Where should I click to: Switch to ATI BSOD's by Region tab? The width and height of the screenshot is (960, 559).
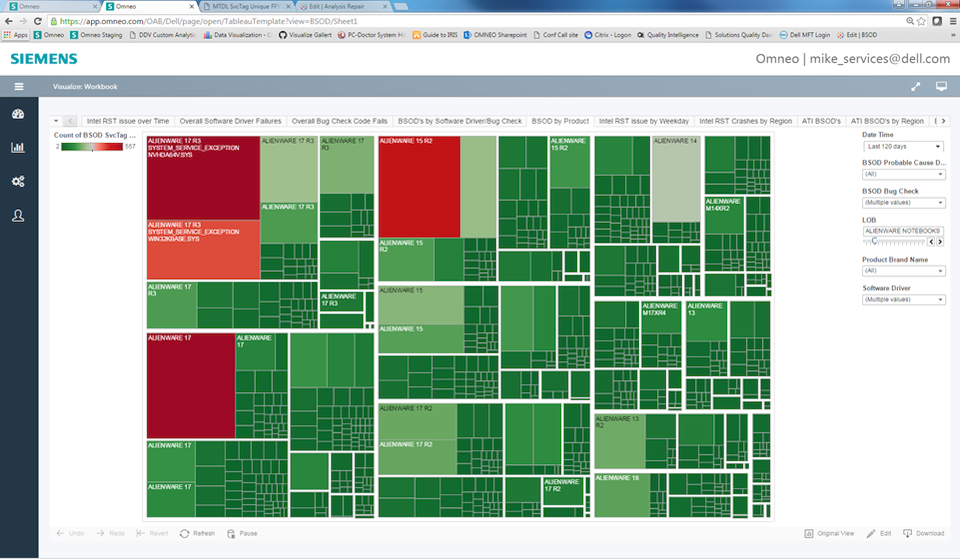click(x=887, y=121)
